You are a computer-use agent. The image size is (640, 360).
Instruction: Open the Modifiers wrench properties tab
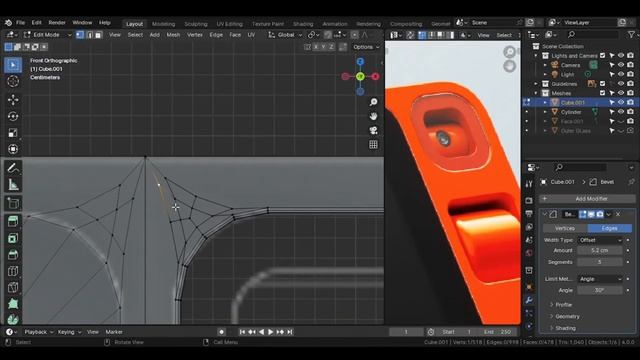pyautogui.click(x=529, y=300)
